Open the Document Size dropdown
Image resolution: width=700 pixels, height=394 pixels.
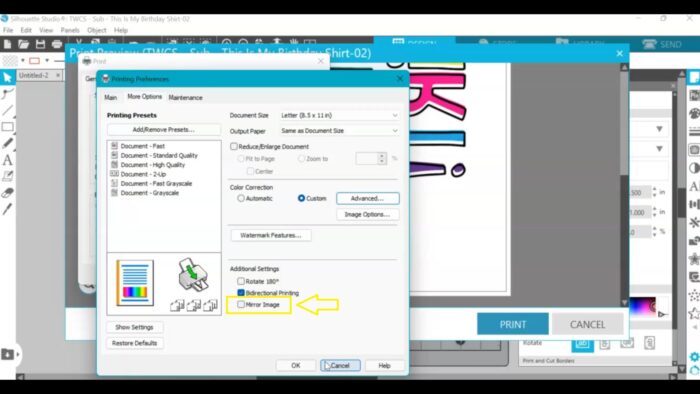click(339, 115)
